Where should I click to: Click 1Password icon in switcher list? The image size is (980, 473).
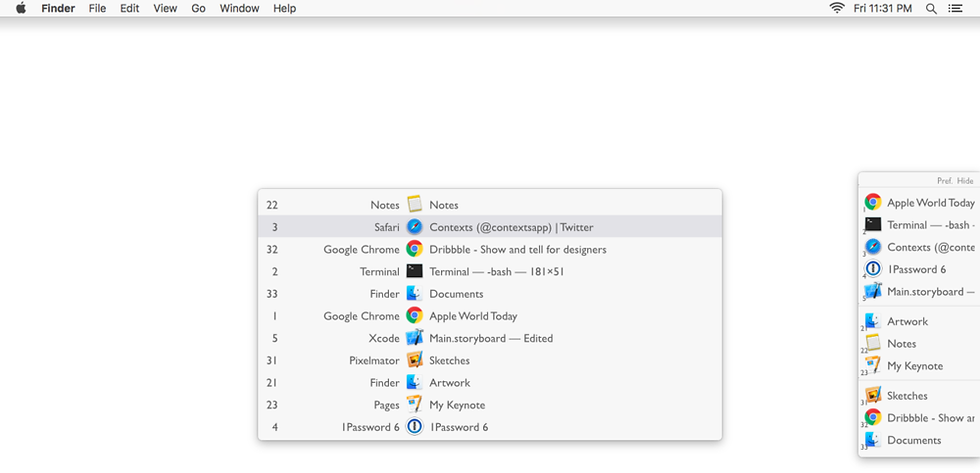(414, 427)
